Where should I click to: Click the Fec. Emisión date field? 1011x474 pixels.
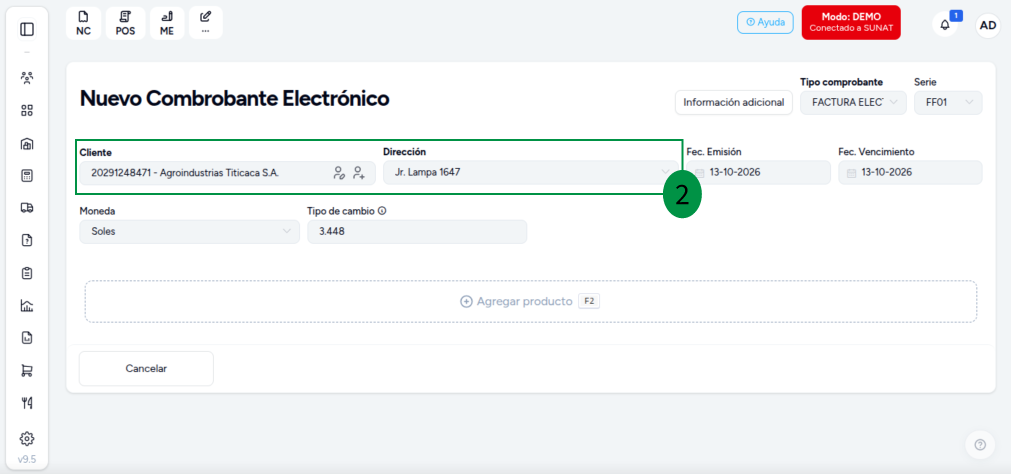[759, 173]
